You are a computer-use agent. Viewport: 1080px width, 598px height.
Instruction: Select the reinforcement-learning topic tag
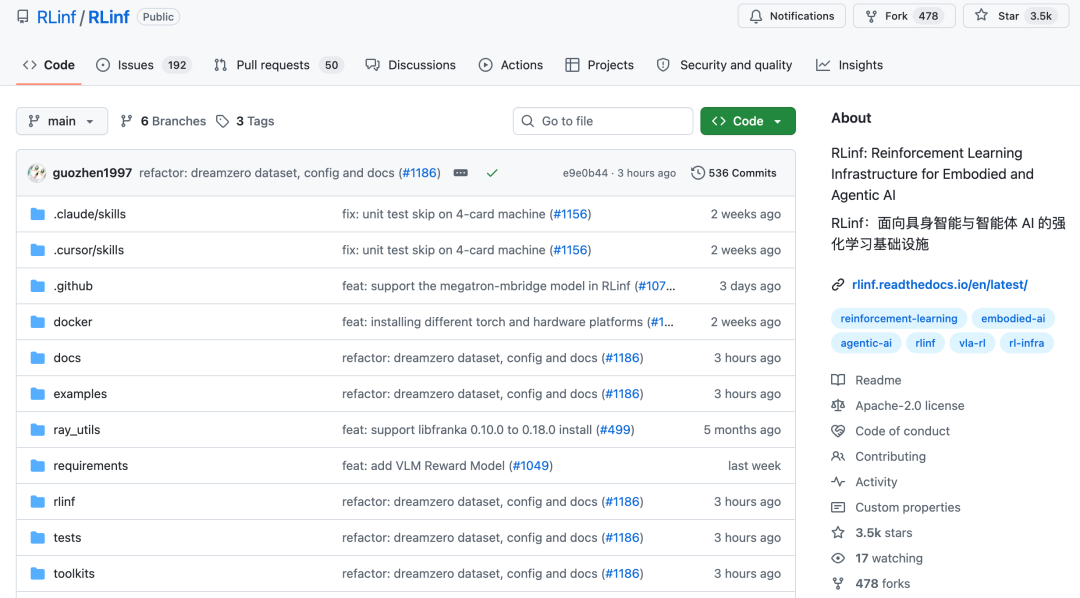coord(899,318)
